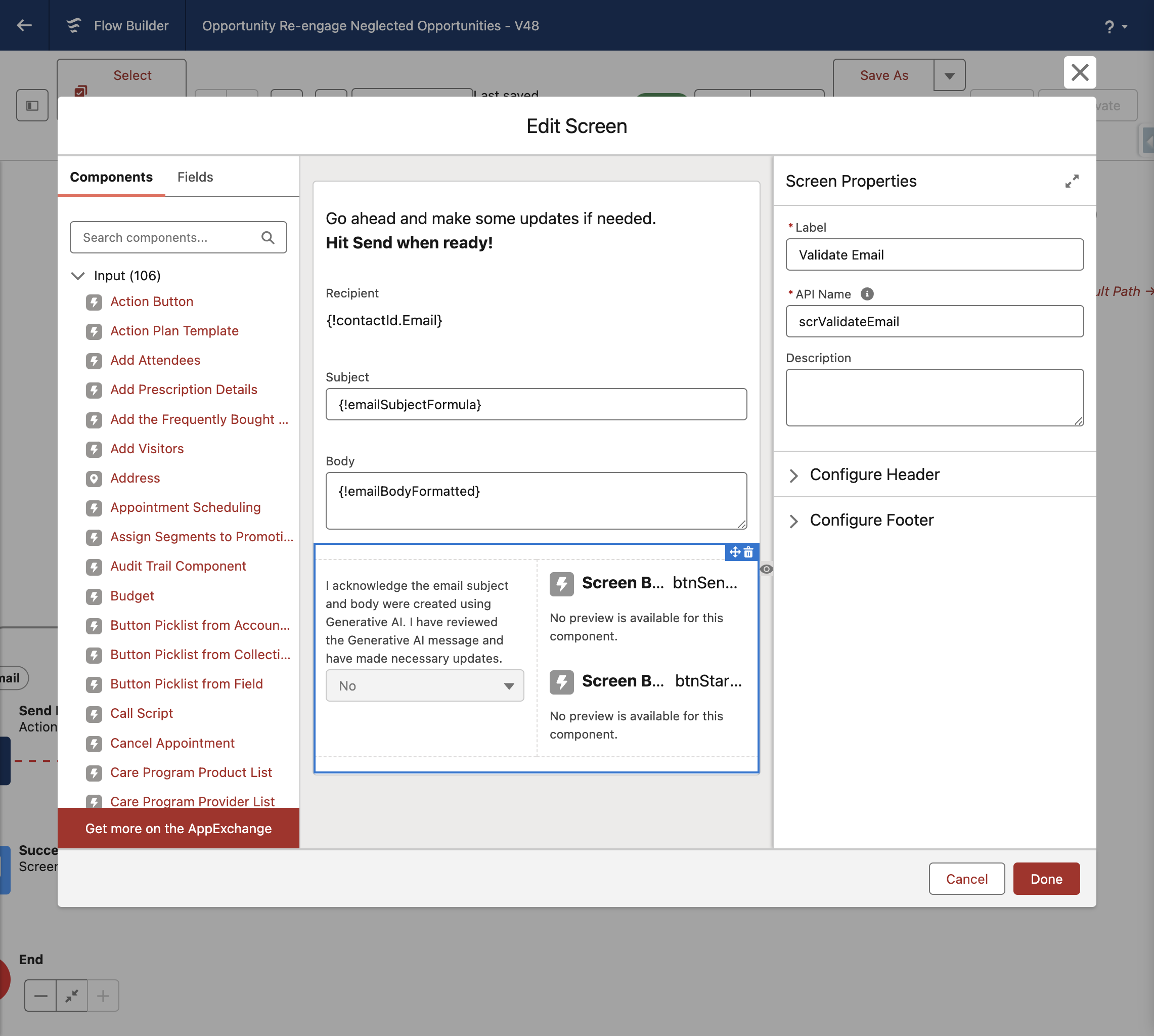Open the Save As dropdown arrow

pos(949,75)
